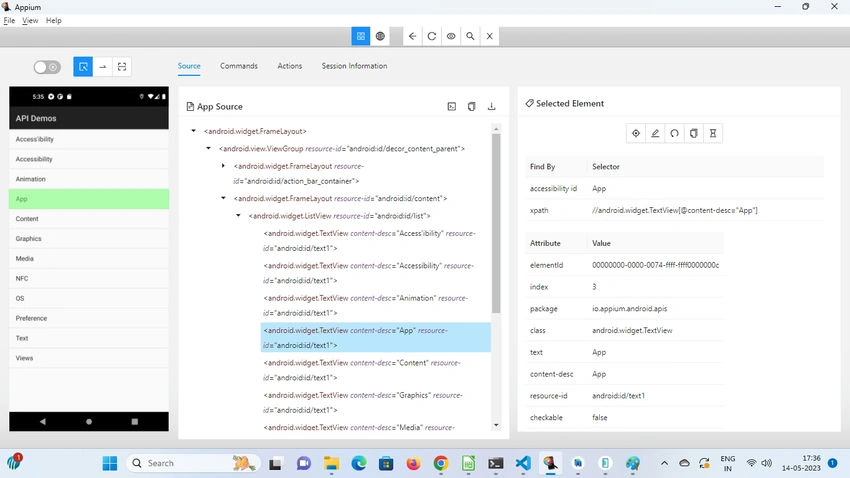Open the Help menu

tap(54, 21)
